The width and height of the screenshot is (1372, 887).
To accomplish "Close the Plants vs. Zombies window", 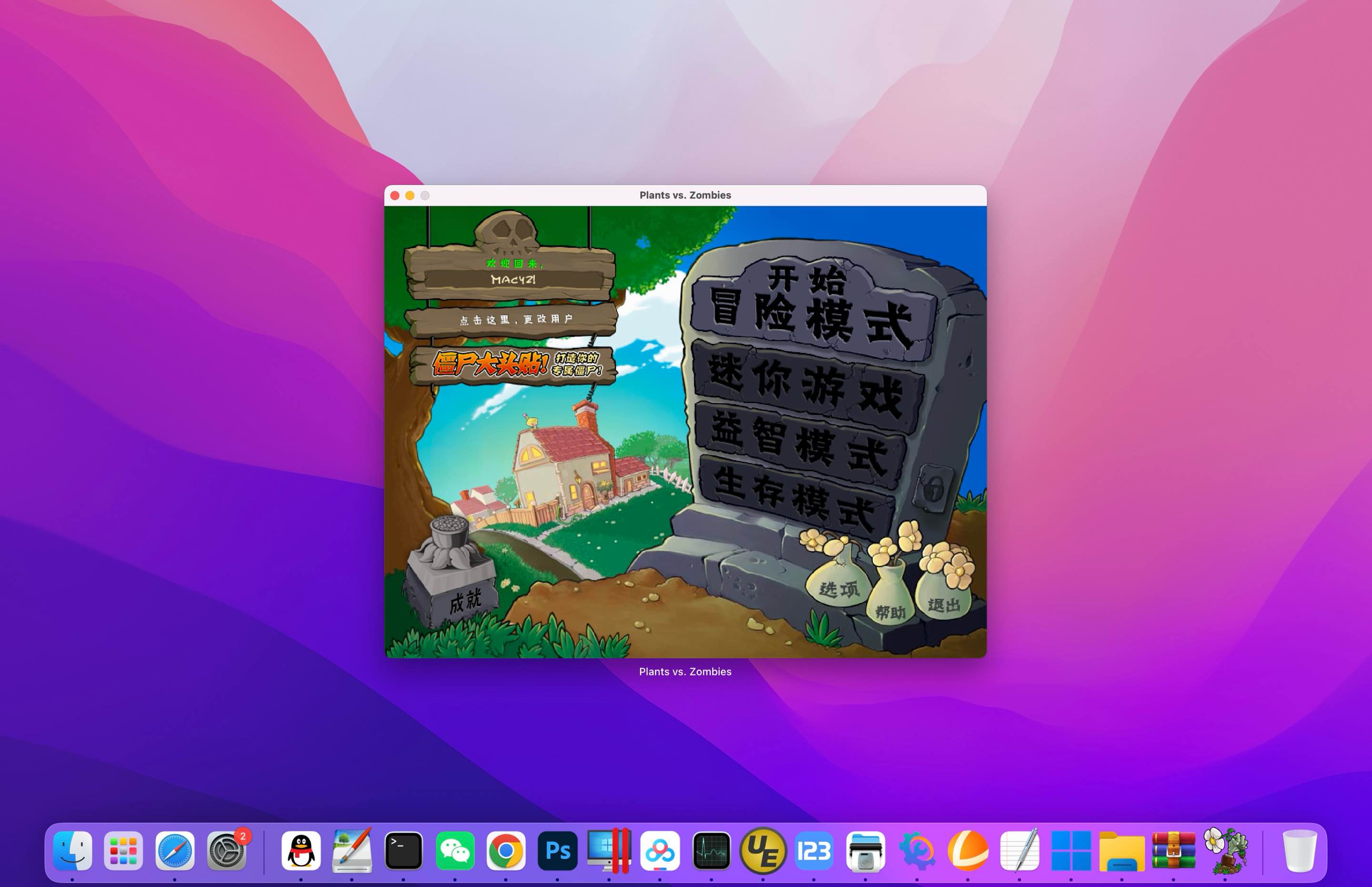I will pyautogui.click(x=394, y=196).
